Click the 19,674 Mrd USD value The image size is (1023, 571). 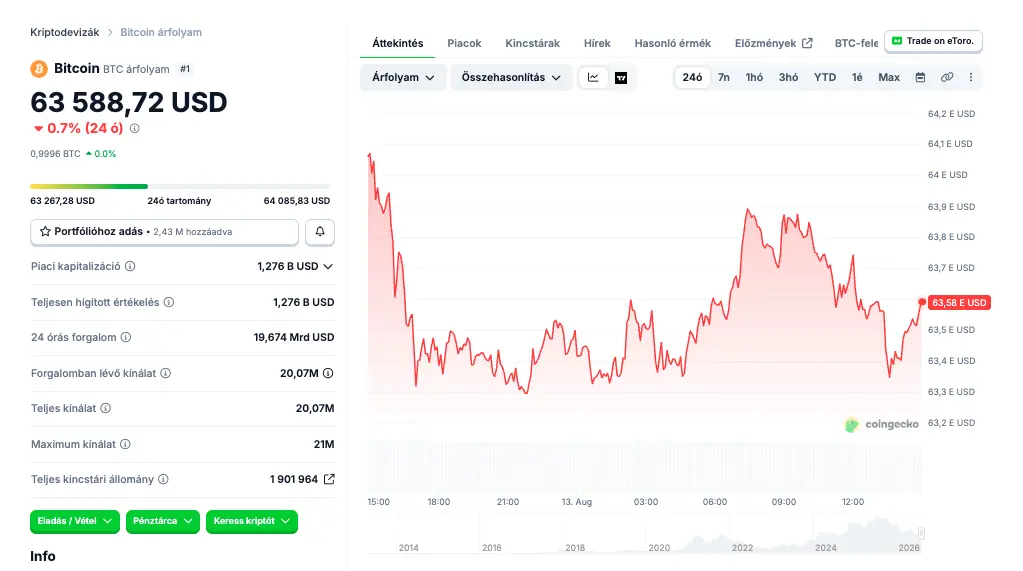pos(294,337)
